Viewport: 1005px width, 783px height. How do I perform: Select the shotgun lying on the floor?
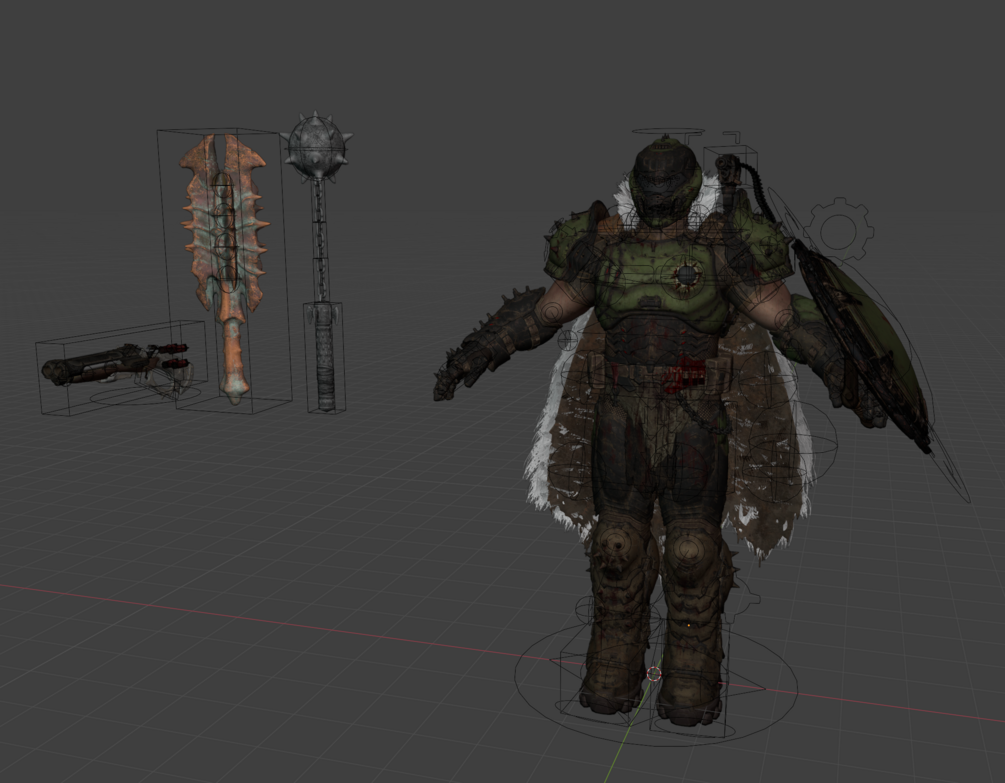(x=115, y=364)
